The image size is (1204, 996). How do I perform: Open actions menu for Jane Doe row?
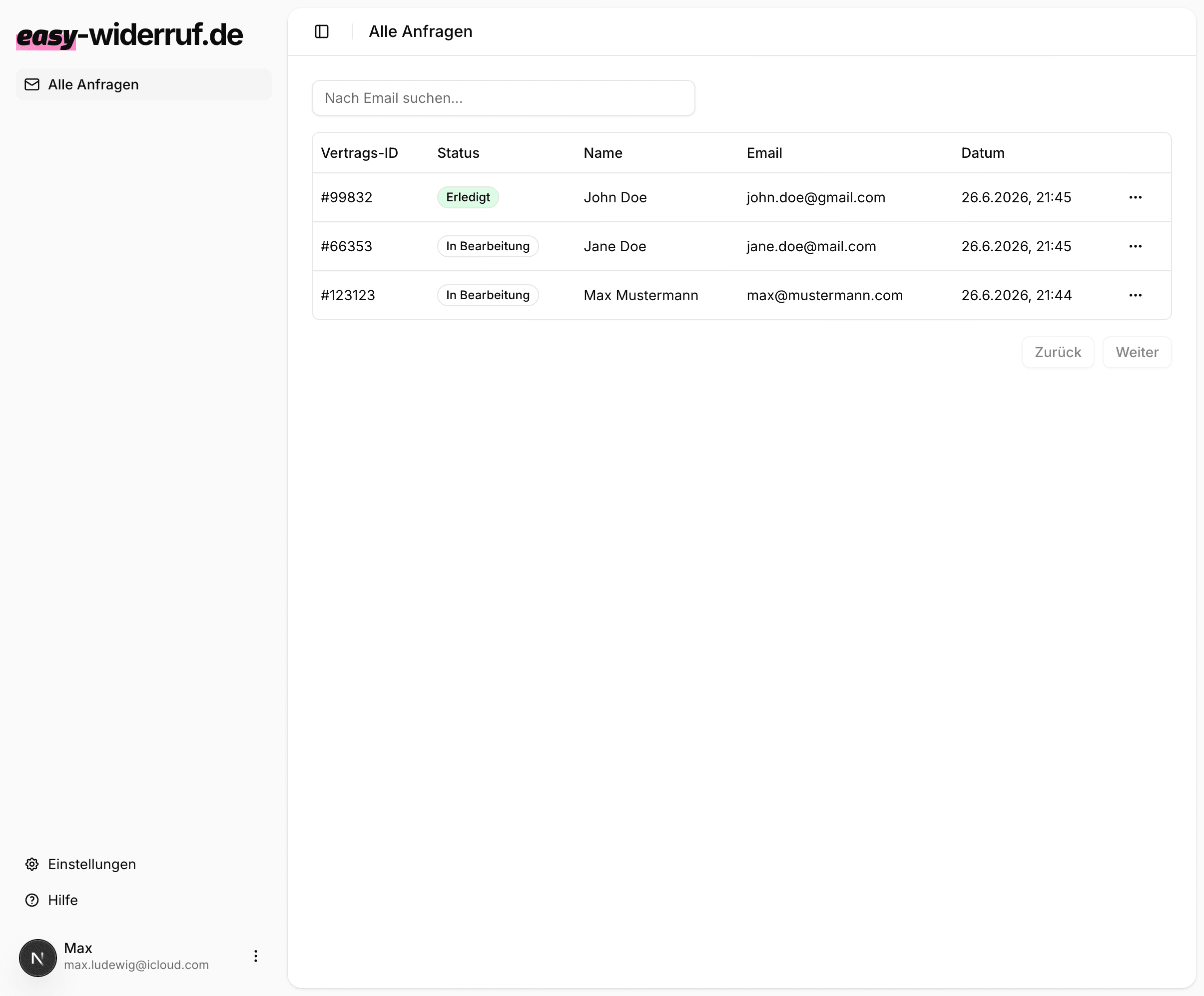(1135, 246)
